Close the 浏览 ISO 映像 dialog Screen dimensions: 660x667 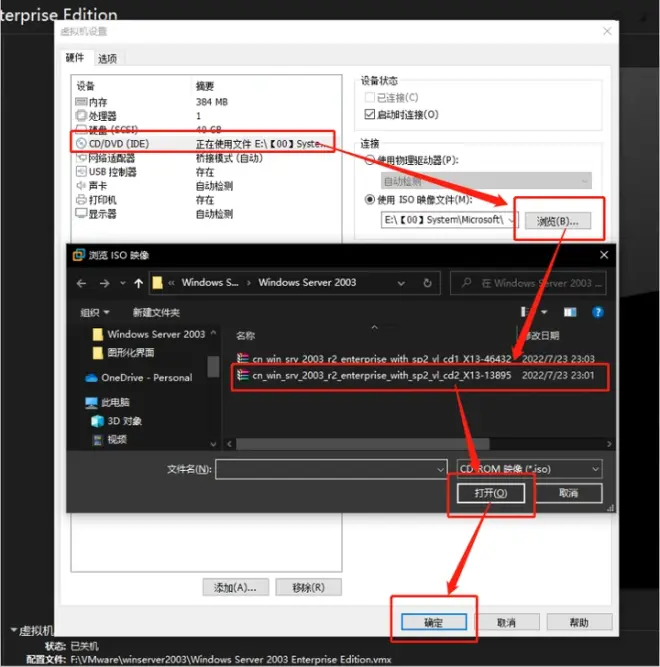[604, 255]
